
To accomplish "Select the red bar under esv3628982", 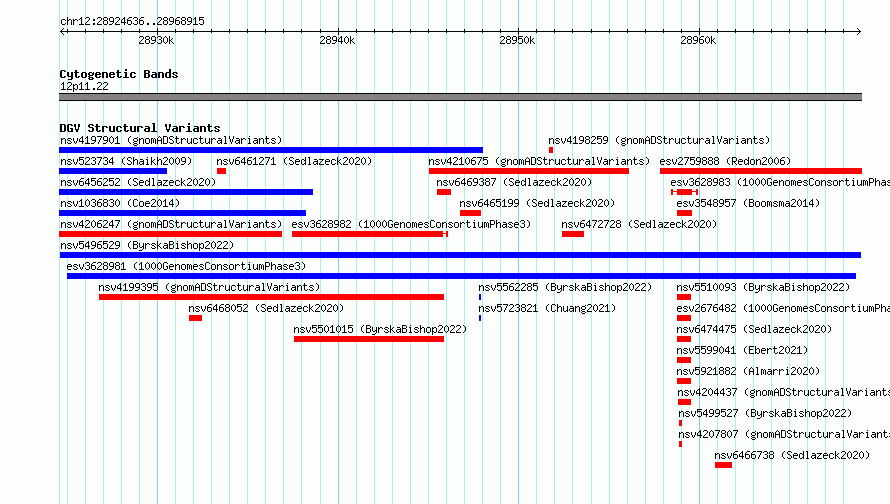I will pos(370,234).
